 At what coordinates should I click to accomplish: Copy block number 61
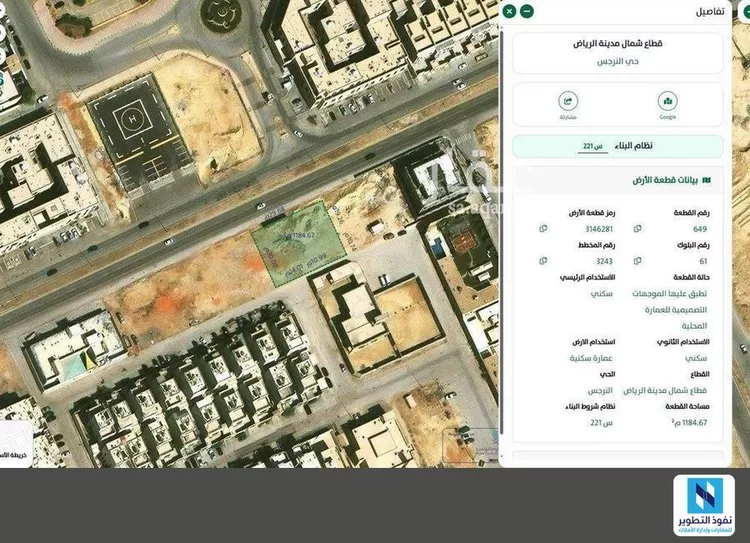pyautogui.click(x=638, y=261)
